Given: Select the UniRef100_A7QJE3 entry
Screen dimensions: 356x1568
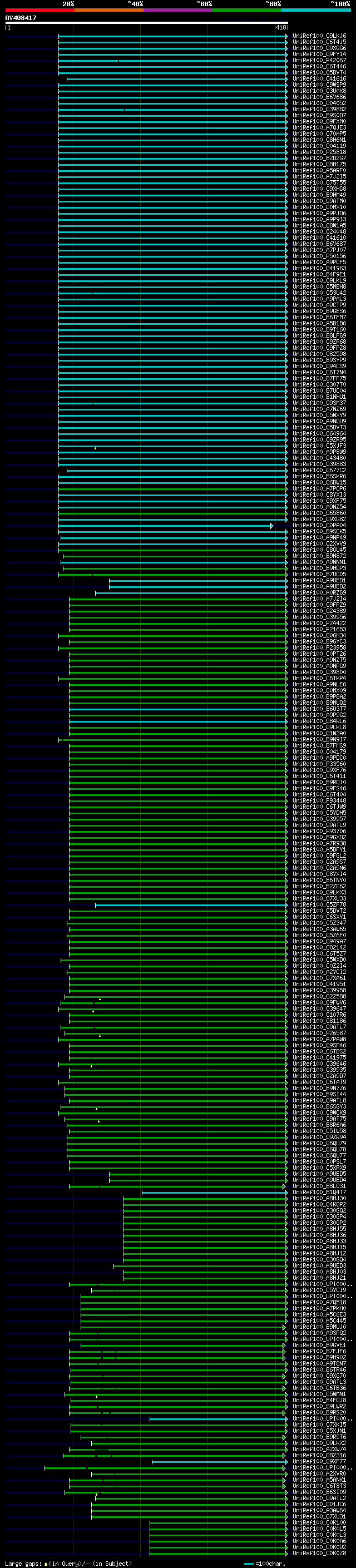Looking at the screenshot, I should pyautogui.click(x=319, y=127).
